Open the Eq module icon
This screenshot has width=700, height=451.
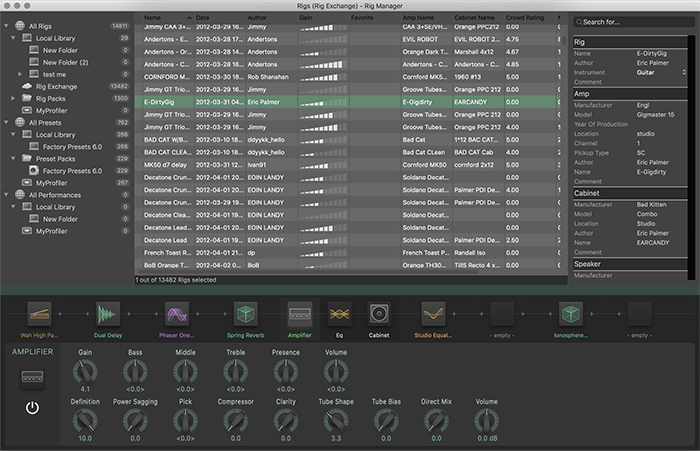coord(339,314)
